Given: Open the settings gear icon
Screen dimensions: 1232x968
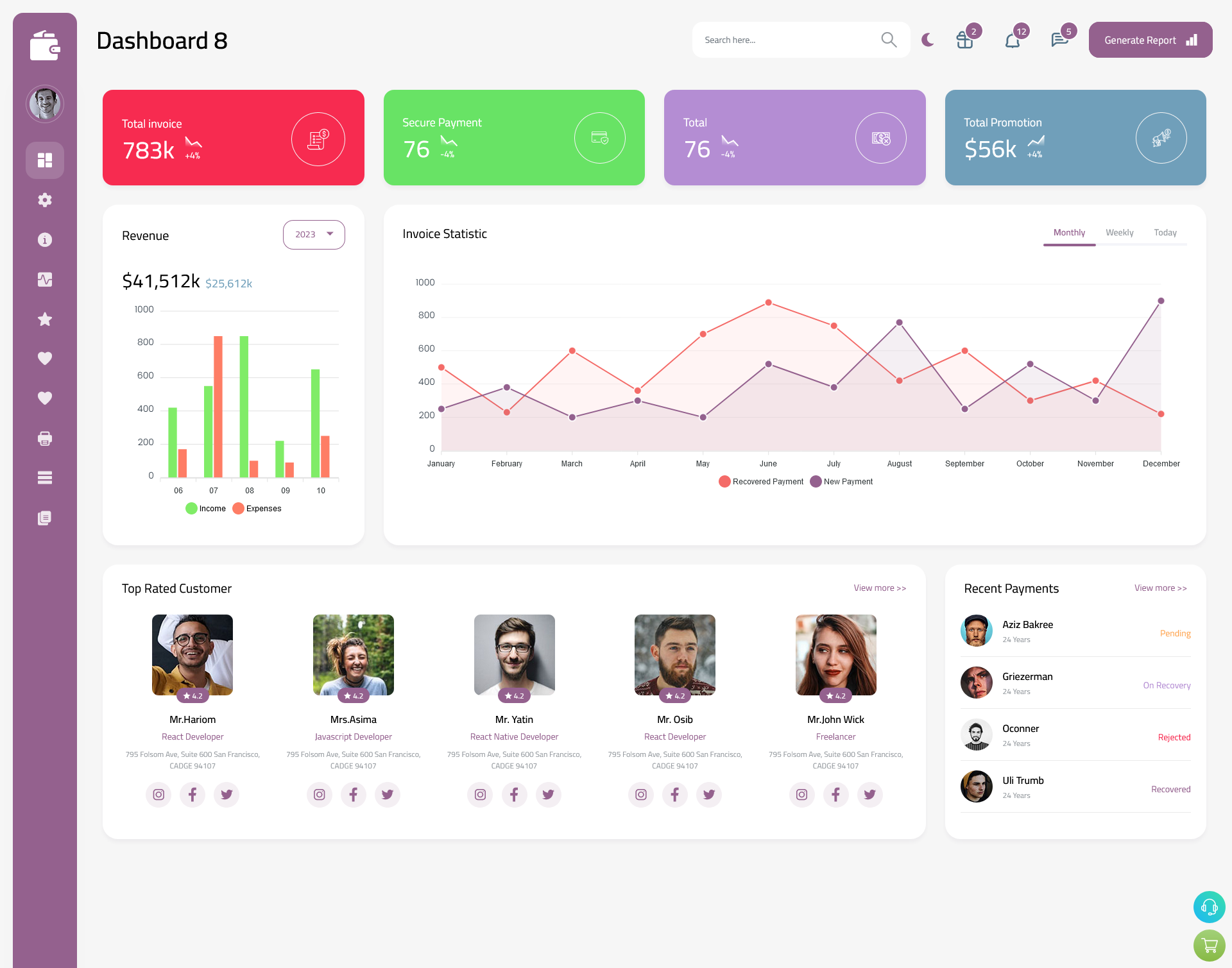Looking at the screenshot, I should click(x=44, y=199).
